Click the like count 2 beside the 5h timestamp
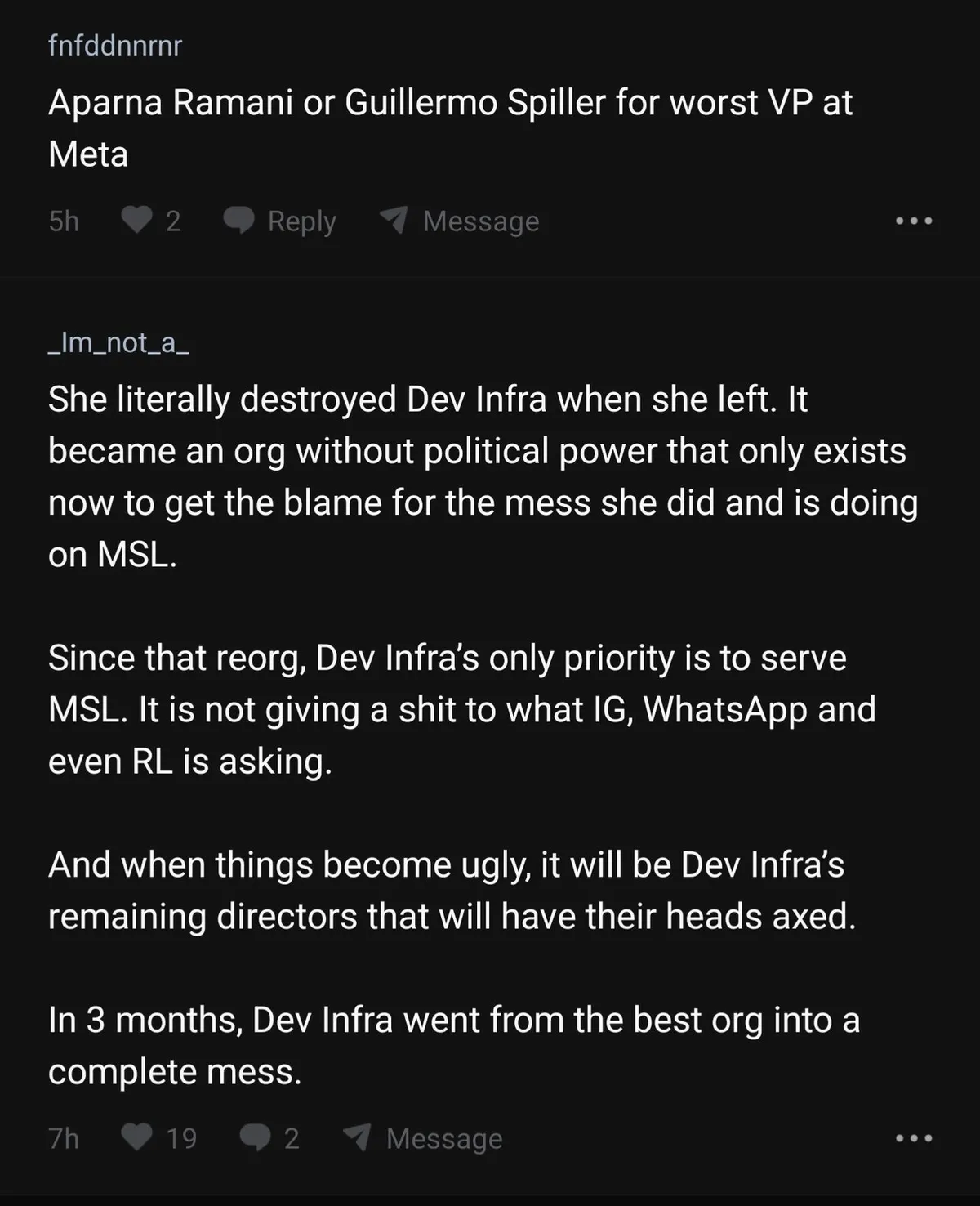980x1206 pixels. tap(173, 221)
